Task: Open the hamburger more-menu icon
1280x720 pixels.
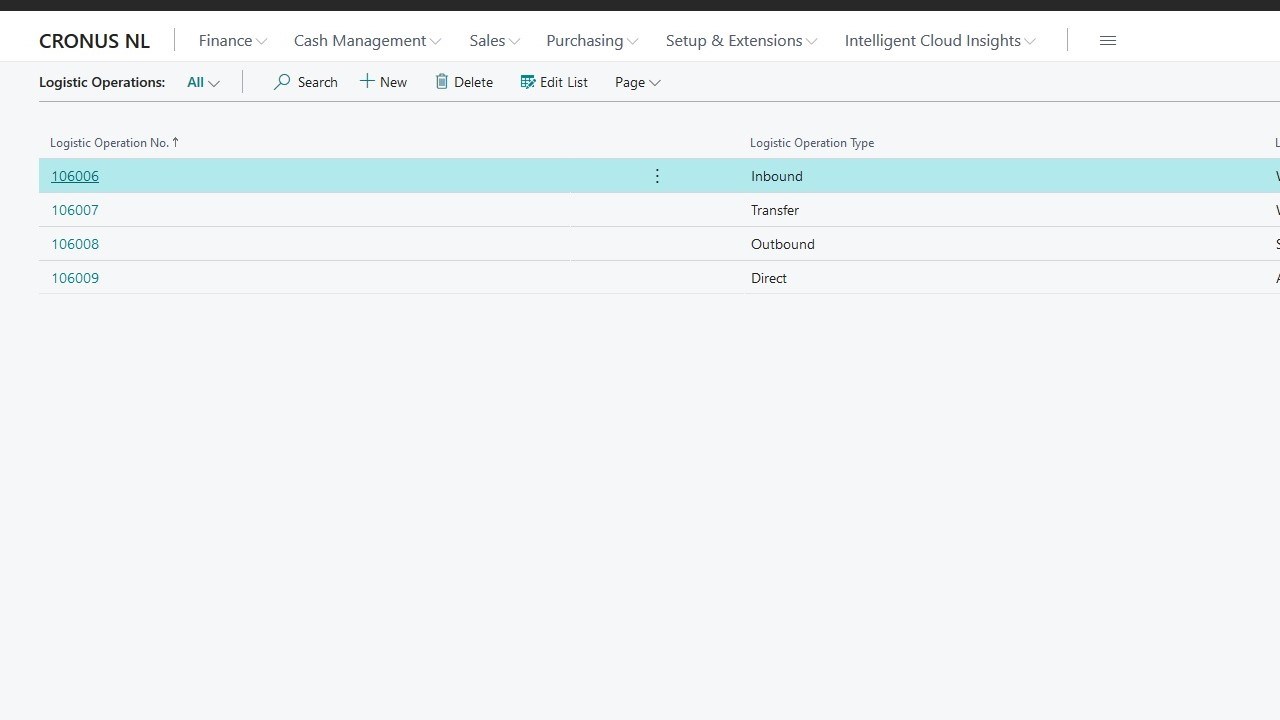Action: pyautogui.click(x=1108, y=40)
